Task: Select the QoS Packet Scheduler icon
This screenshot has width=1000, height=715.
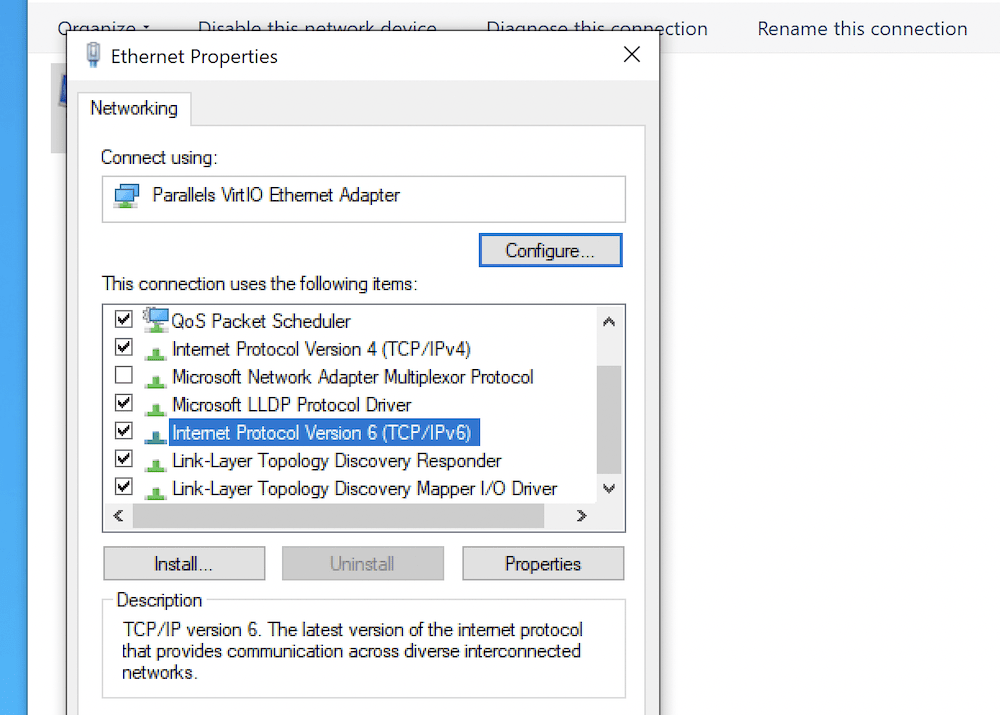Action: coord(156,320)
